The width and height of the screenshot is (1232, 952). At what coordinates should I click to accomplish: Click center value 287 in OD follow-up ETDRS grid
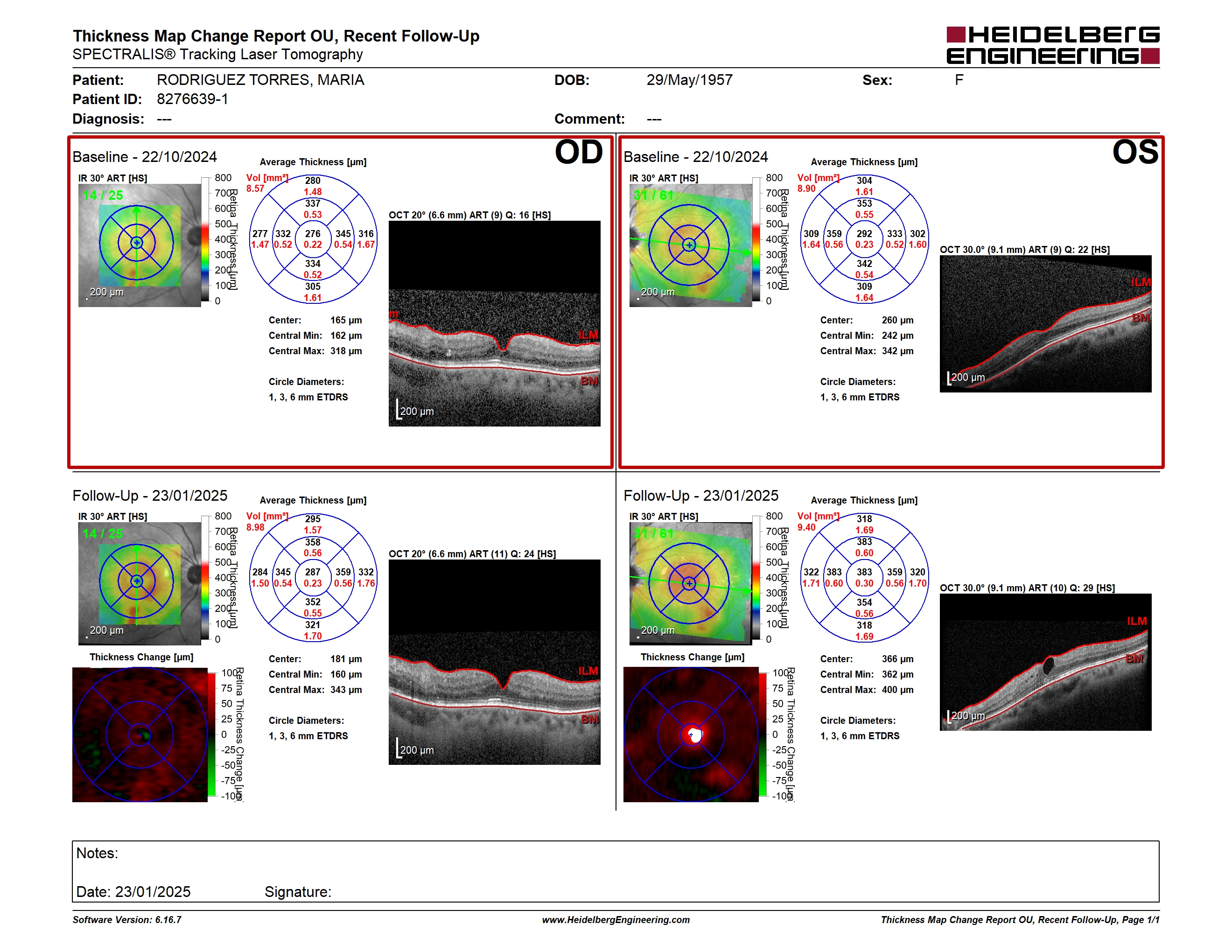click(313, 572)
